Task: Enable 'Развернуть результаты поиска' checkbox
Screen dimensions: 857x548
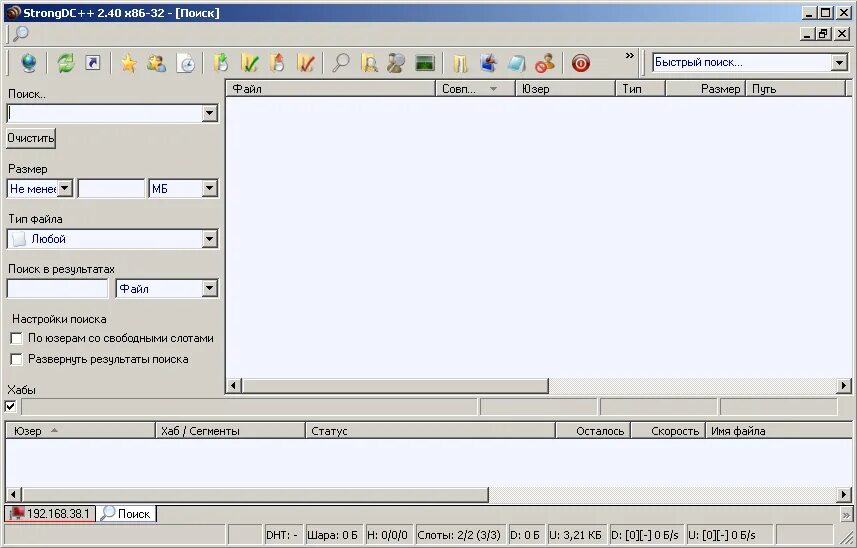Action: (x=16, y=359)
